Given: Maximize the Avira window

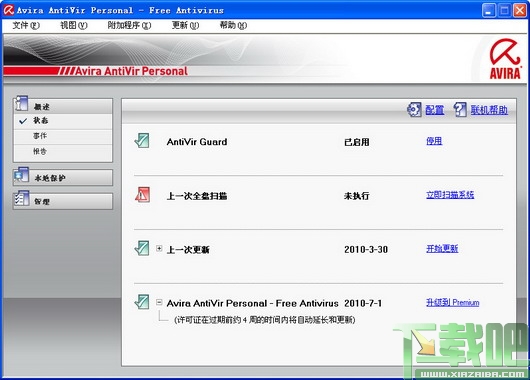Looking at the screenshot, I should pos(504,10).
